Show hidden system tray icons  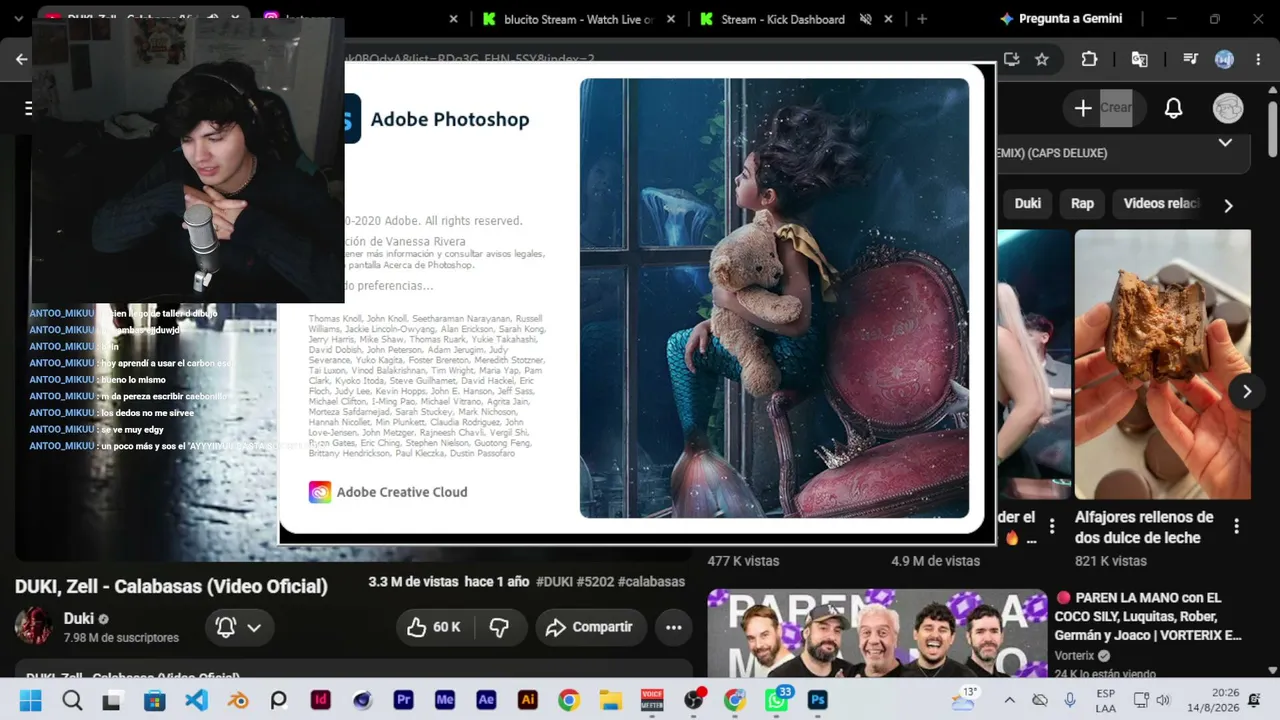click(x=1009, y=700)
